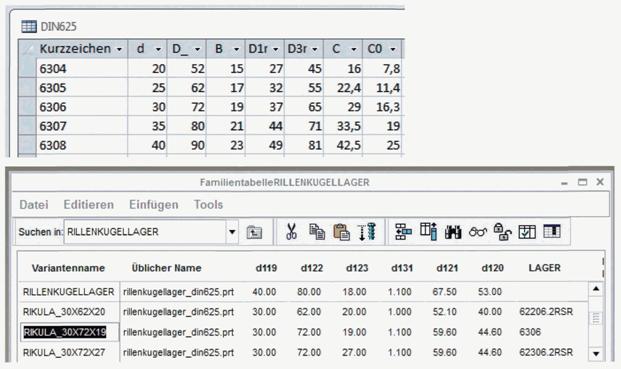Viewport: 621px width, 369px height.
Task: Verify instances with checkmark table icon
Action: (527, 232)
